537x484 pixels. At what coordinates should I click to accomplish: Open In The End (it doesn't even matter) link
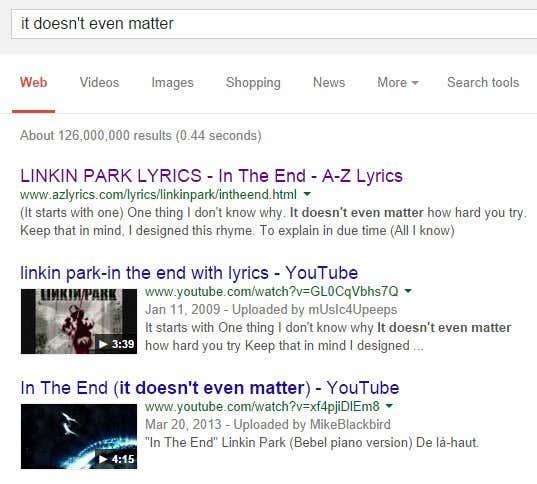(210, 388)
